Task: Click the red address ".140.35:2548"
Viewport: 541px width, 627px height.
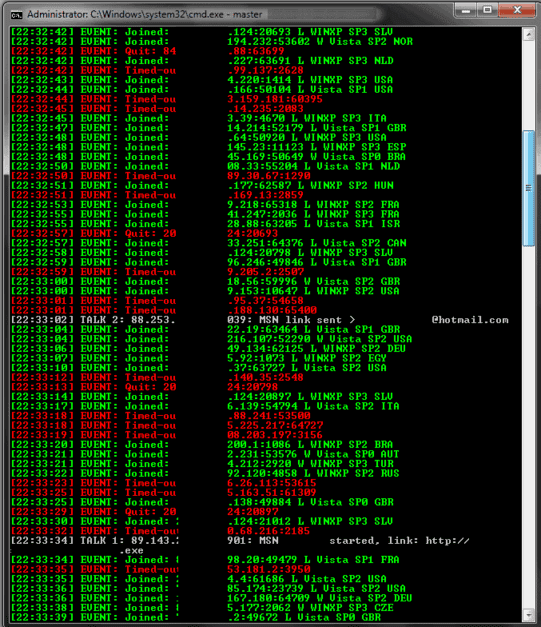Action: pos(266,377)
